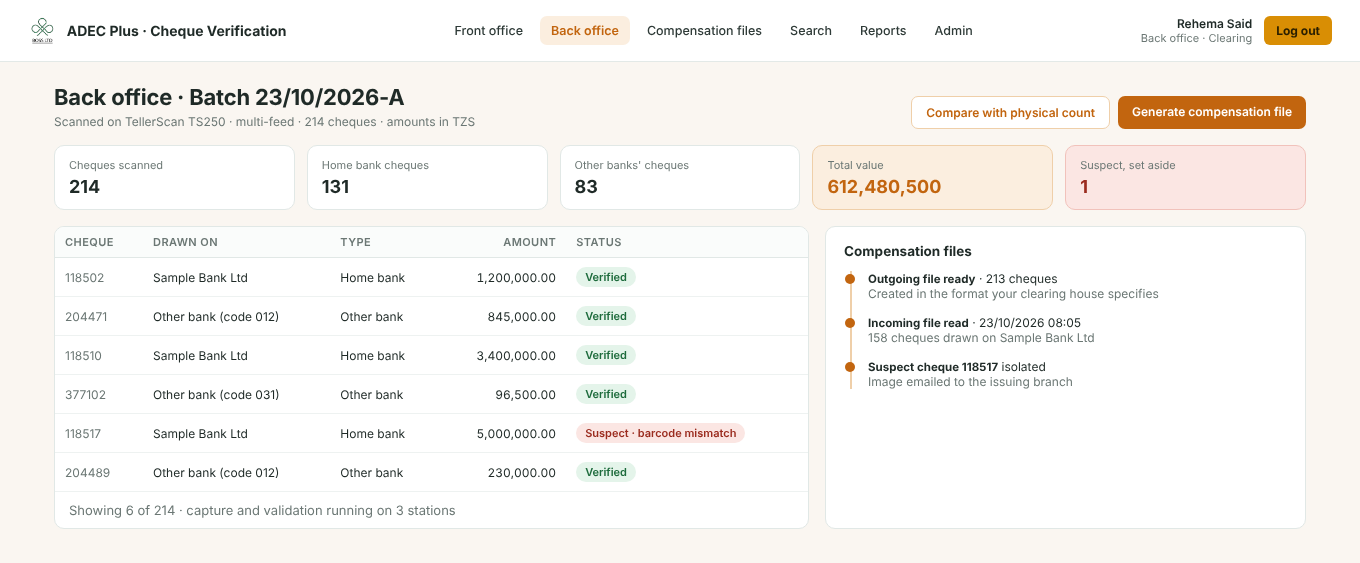Select the Home bank cheques 131 card
This screenshot has width=1360, height=563.
[427, 178]
